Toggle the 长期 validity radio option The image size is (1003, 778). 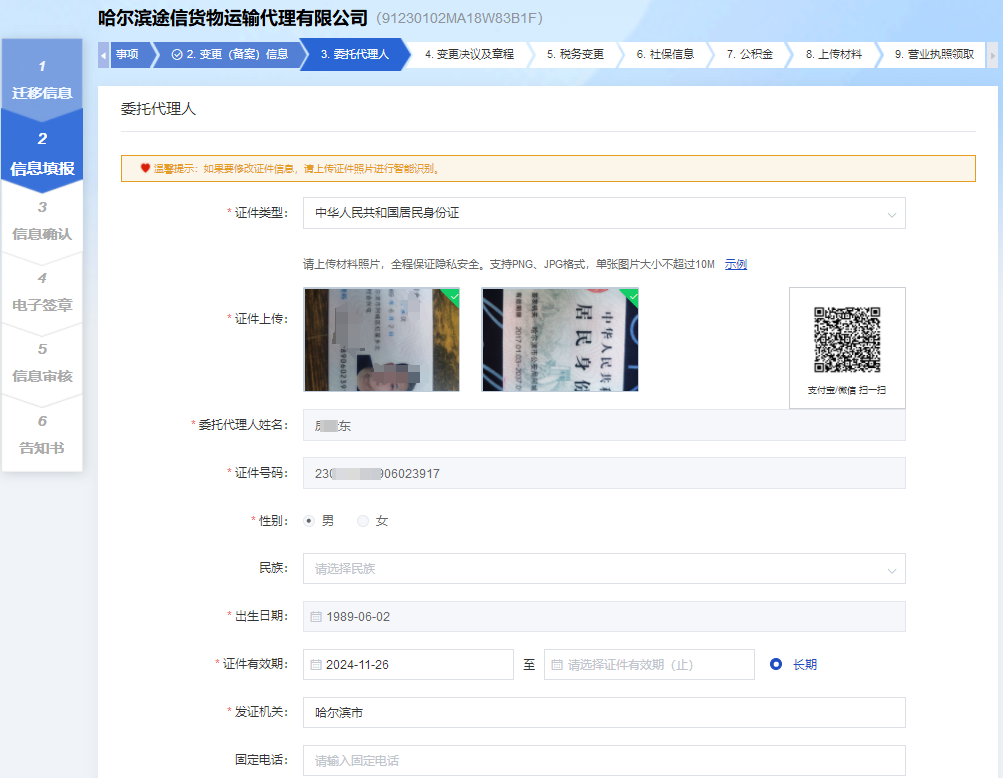(x=776, y=665)
